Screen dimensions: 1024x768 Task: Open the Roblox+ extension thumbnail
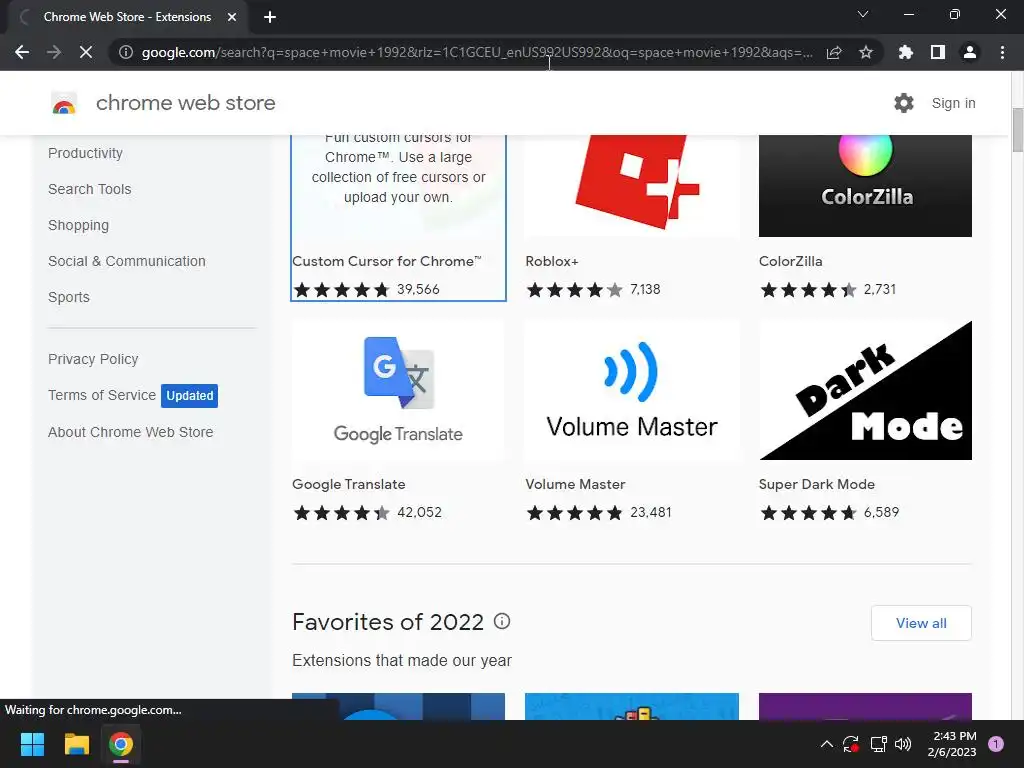[x=632, y=185]
